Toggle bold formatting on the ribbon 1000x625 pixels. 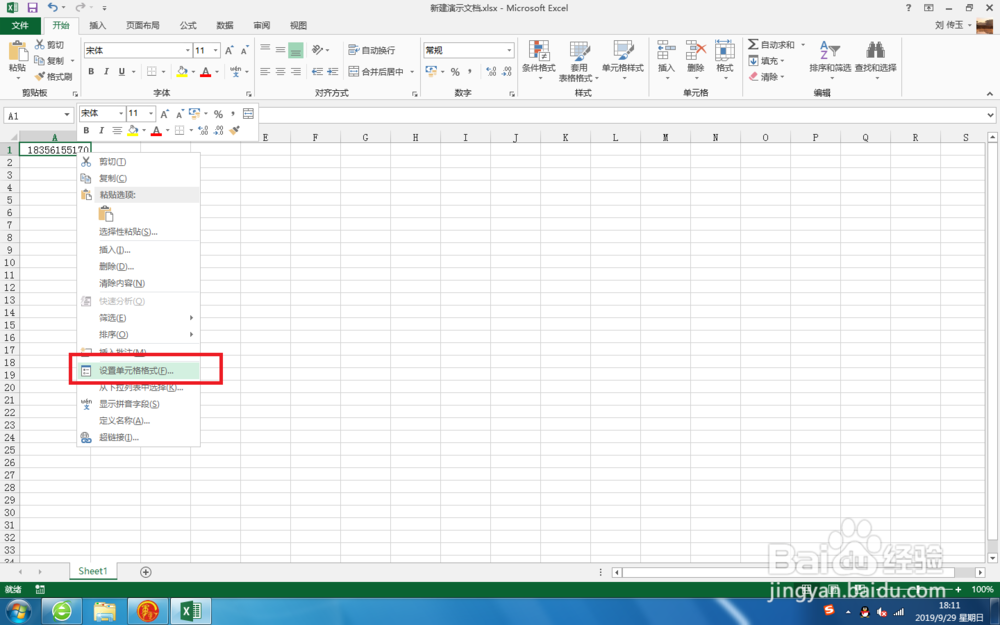[90, 70]
